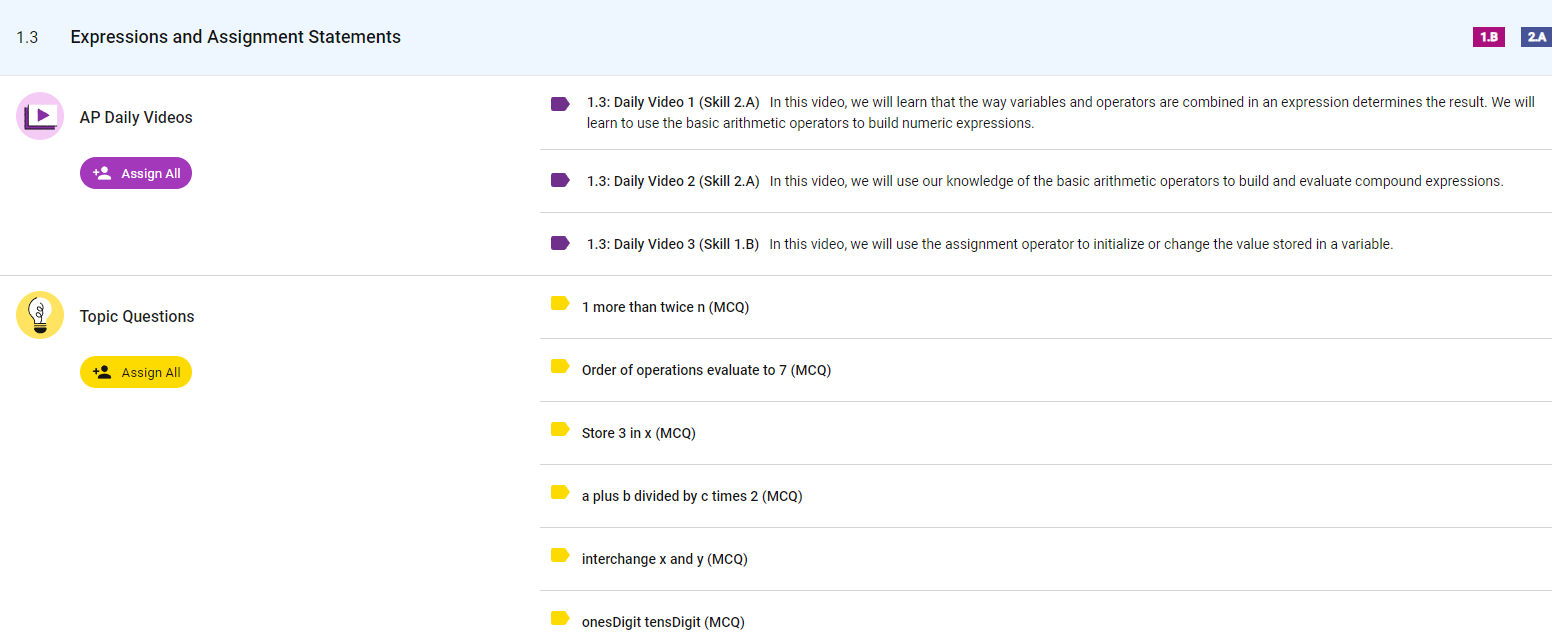
Task: Open 1.3: Daily Video 3 (Skill 1.B)
Action: (x=673, y=244)
